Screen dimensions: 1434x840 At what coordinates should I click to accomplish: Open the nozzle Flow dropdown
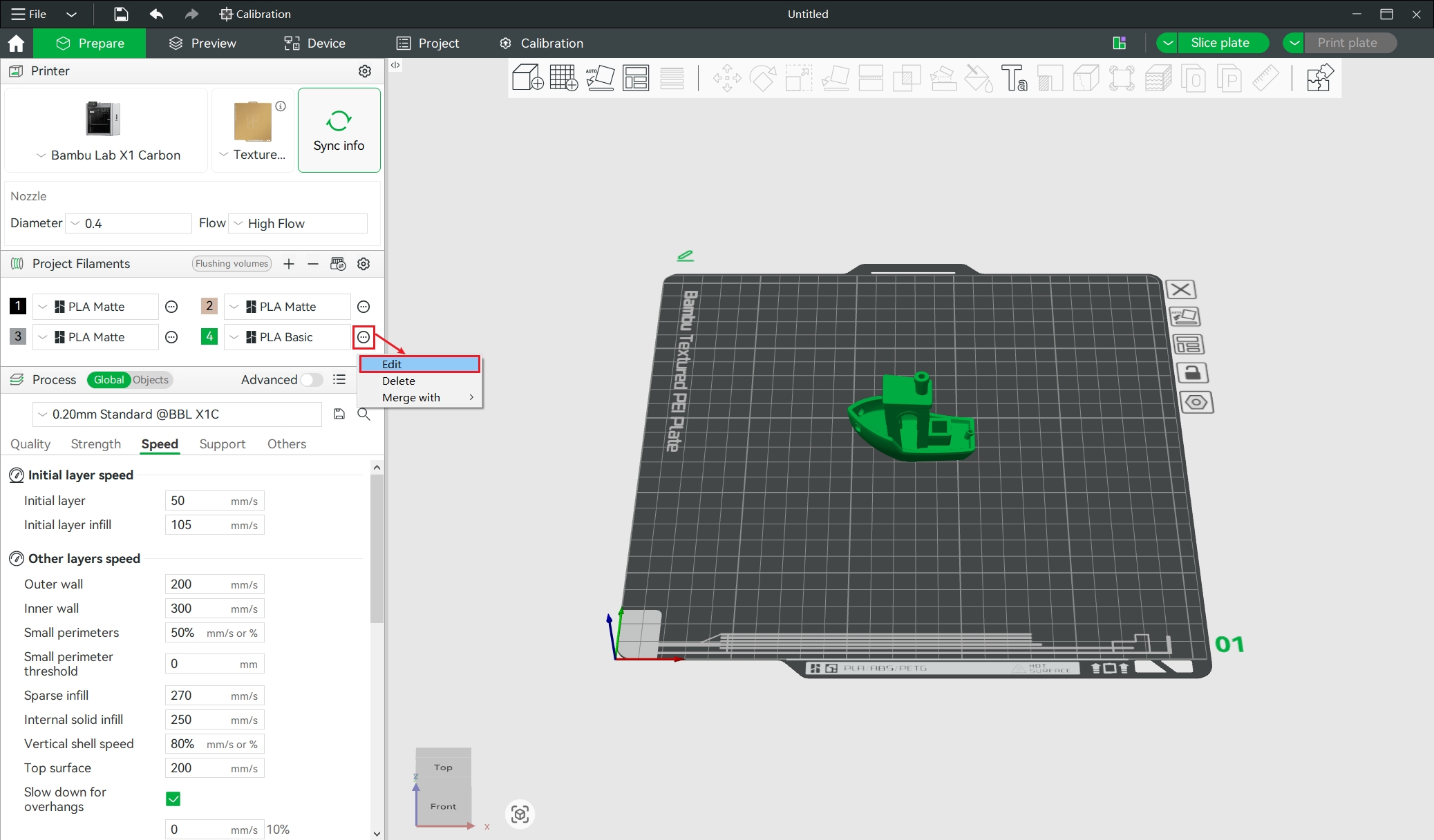[298, 223]
